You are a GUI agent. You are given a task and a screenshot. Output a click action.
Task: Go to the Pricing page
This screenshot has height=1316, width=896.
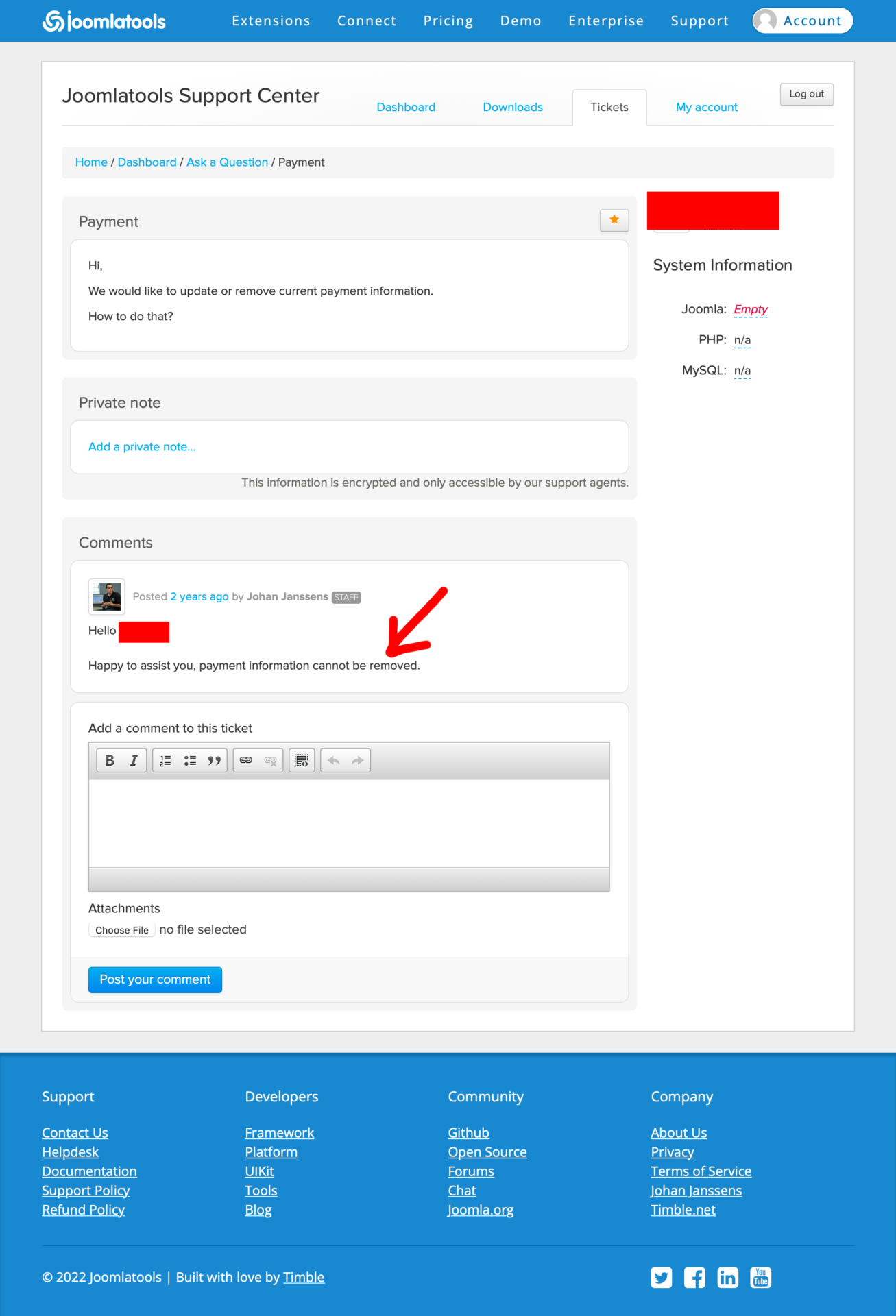[x=448, y=21]
